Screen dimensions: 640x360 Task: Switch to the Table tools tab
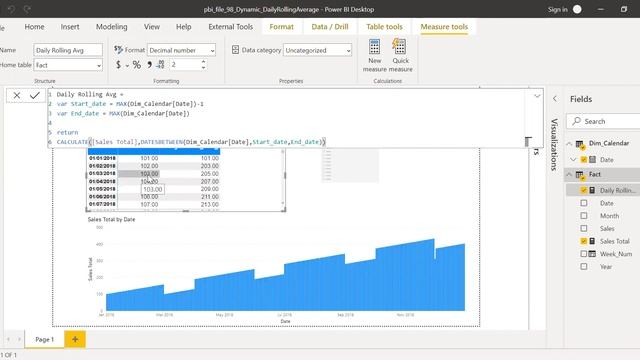coord(384,27)
